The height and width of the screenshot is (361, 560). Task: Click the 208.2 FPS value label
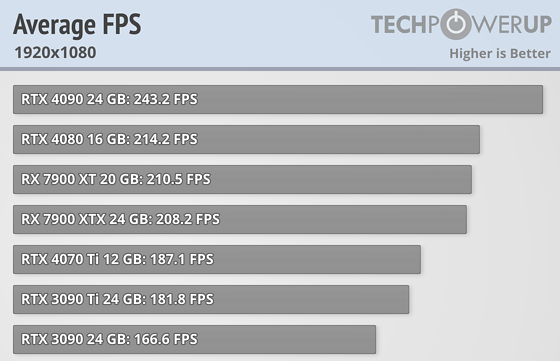(x=188, y=219)
